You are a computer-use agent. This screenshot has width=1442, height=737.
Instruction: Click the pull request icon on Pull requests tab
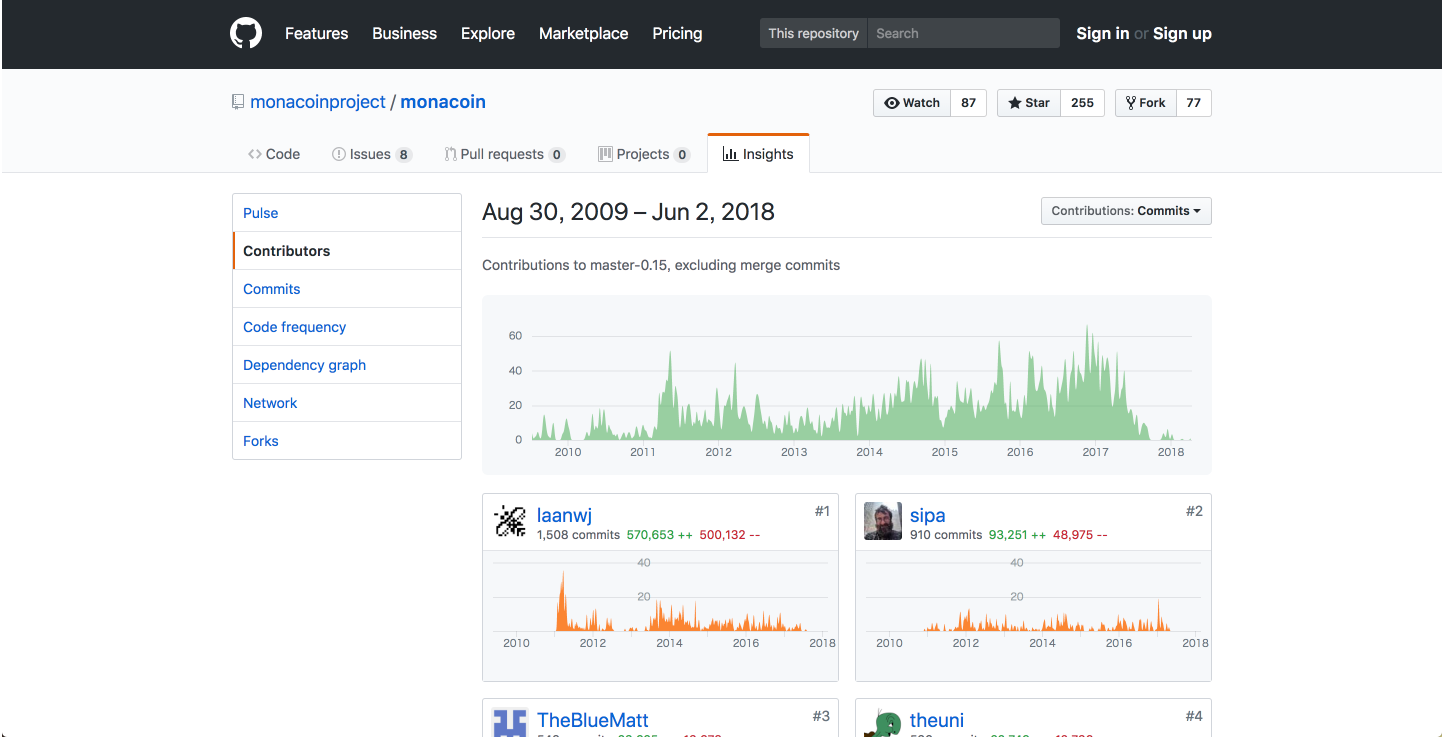450,153
